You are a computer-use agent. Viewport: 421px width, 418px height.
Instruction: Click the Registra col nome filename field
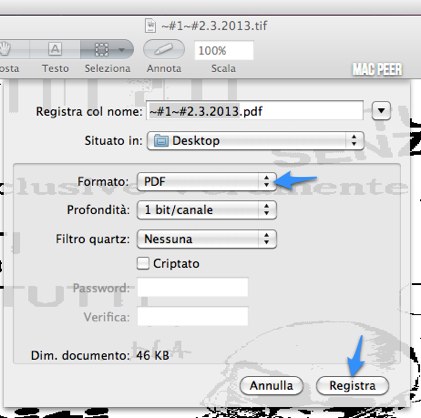click(255, 111)
